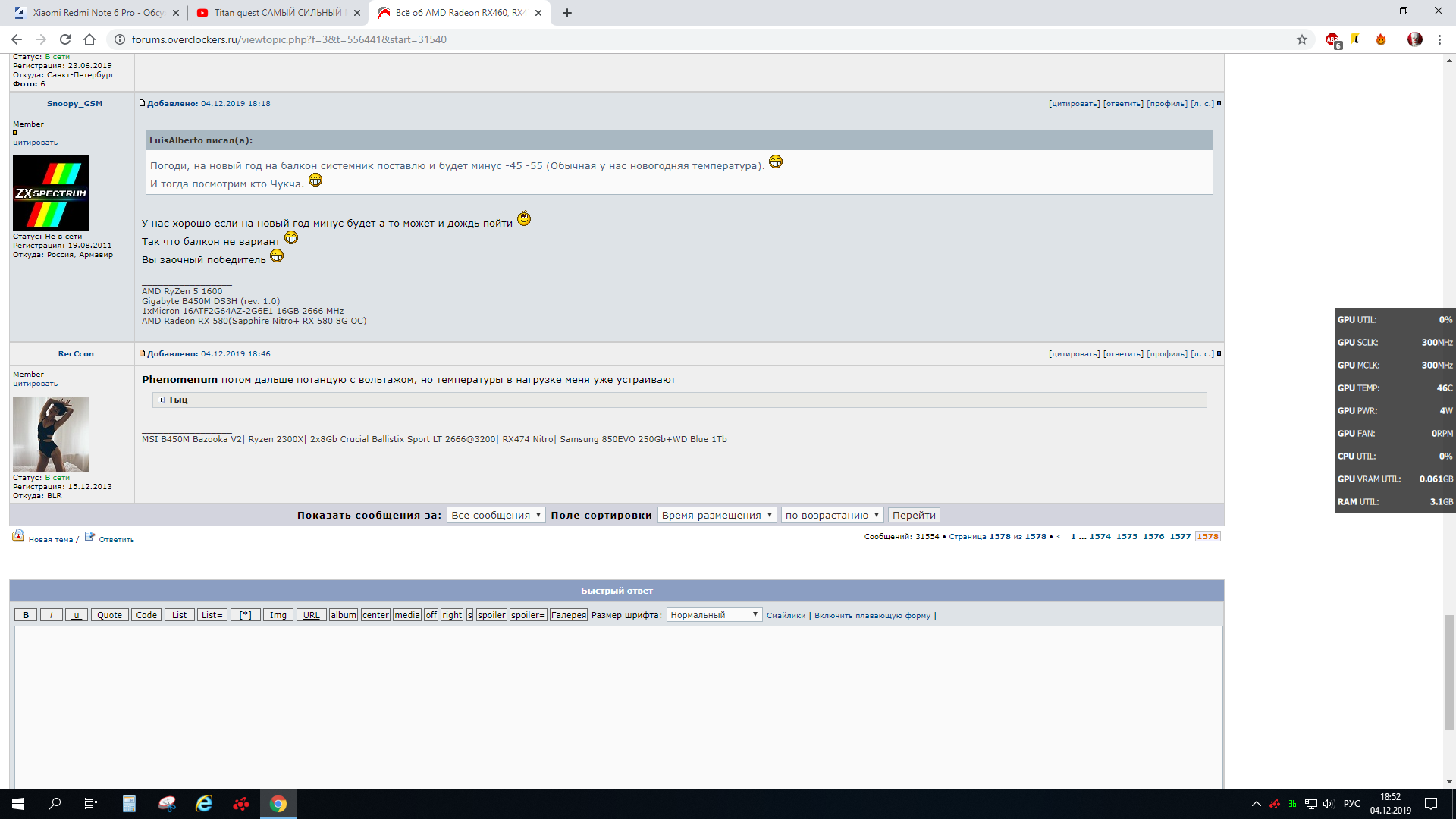The height and width of the screenshot is (819, 1456).
Task: Open page 1577 link in pagination
Action: [x=1180, y=537]
